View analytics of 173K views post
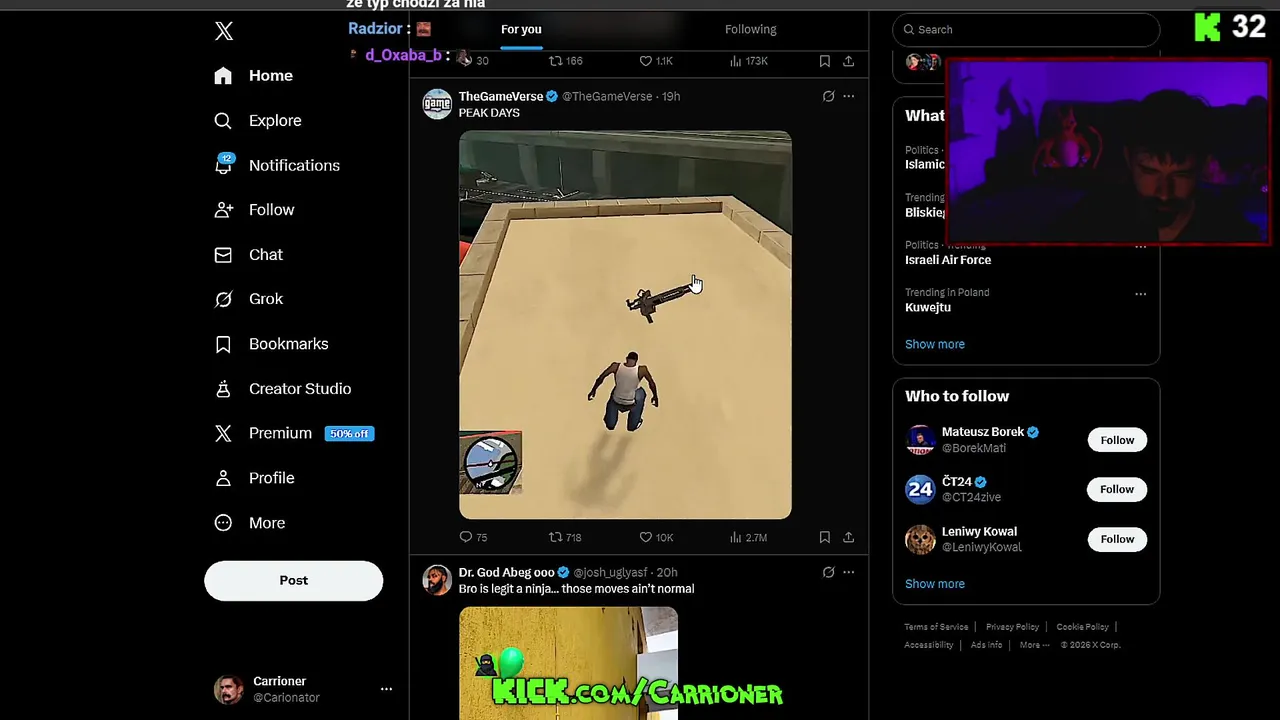 (748, 61)
